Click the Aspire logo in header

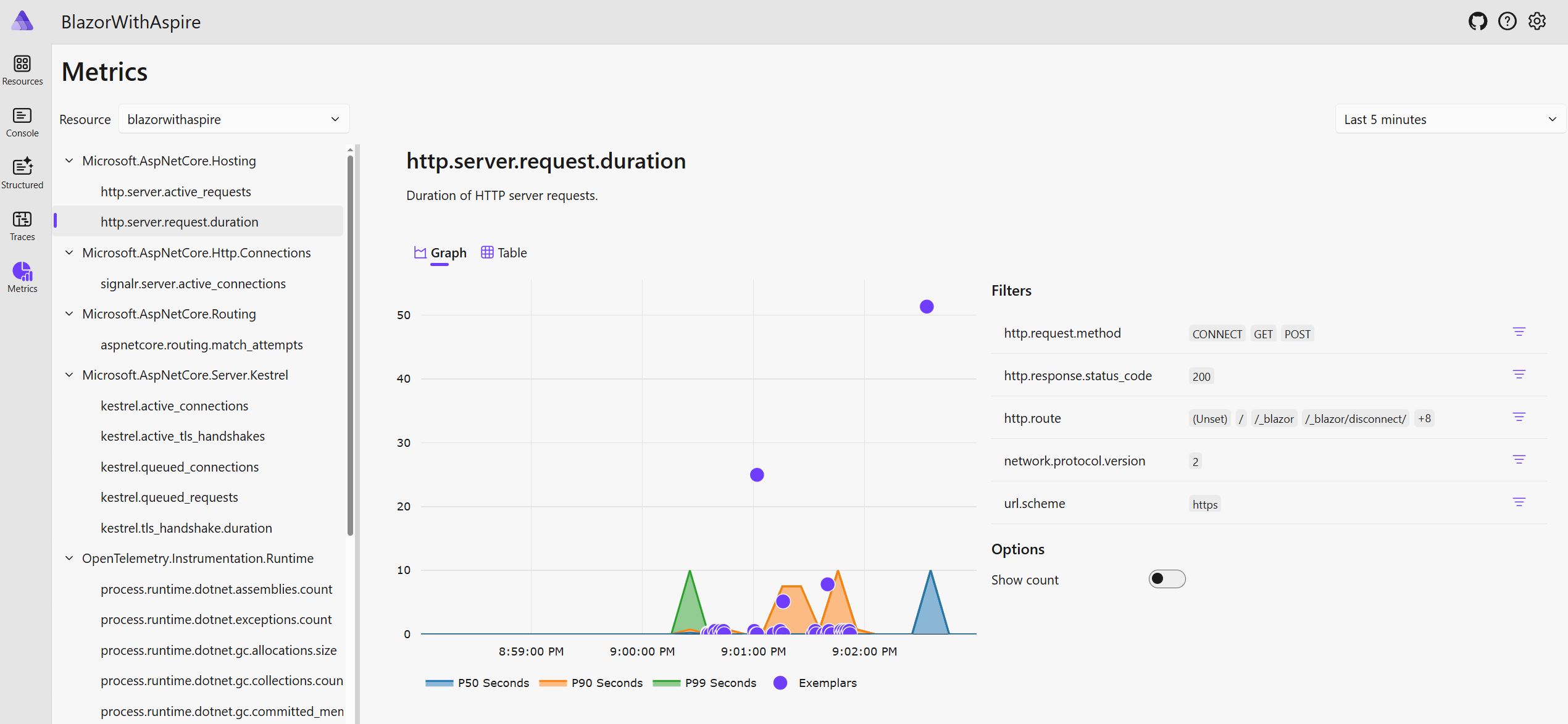[x=22, y=20]
